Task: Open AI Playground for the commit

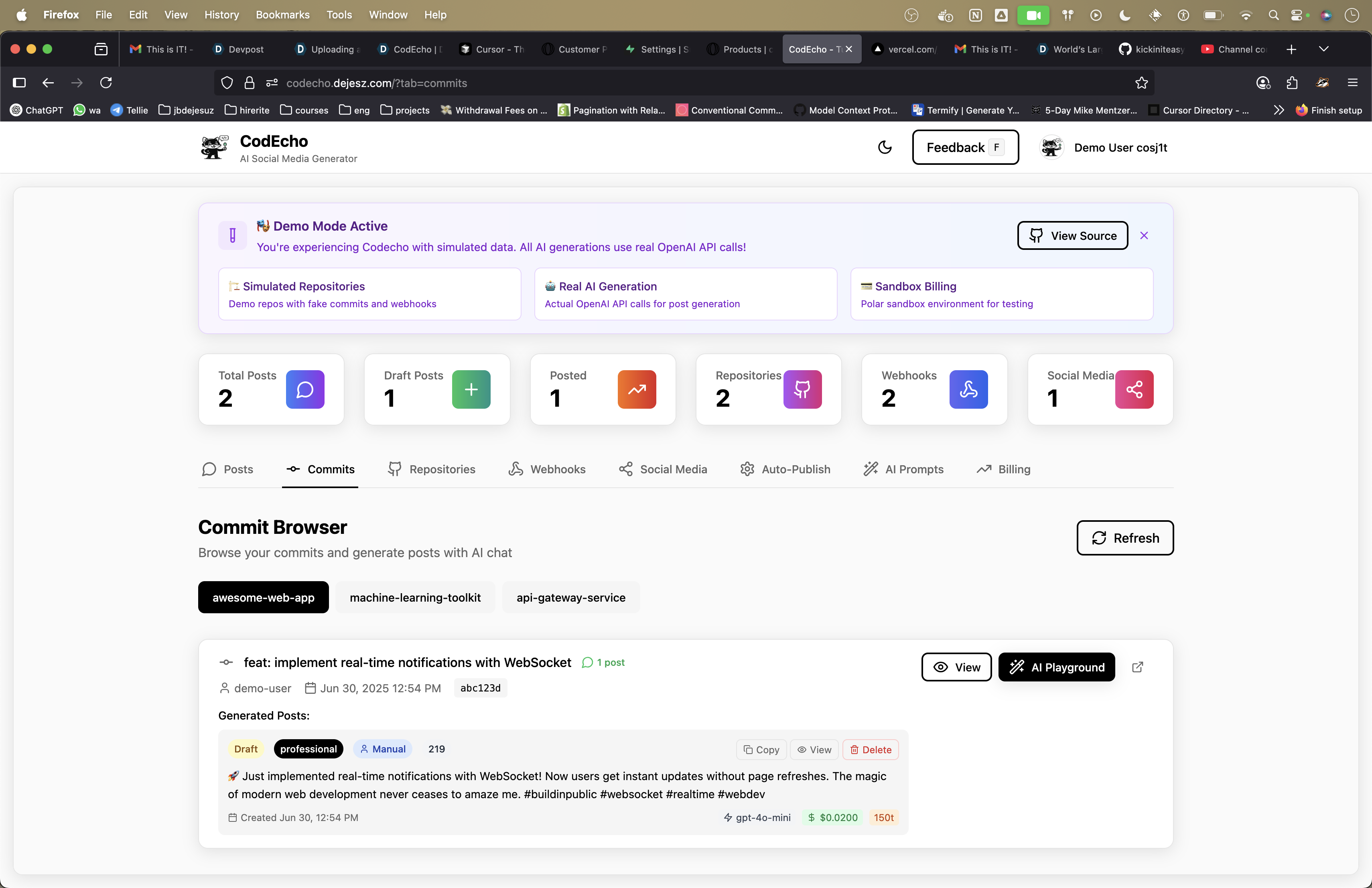Action: click(1056, 667)
